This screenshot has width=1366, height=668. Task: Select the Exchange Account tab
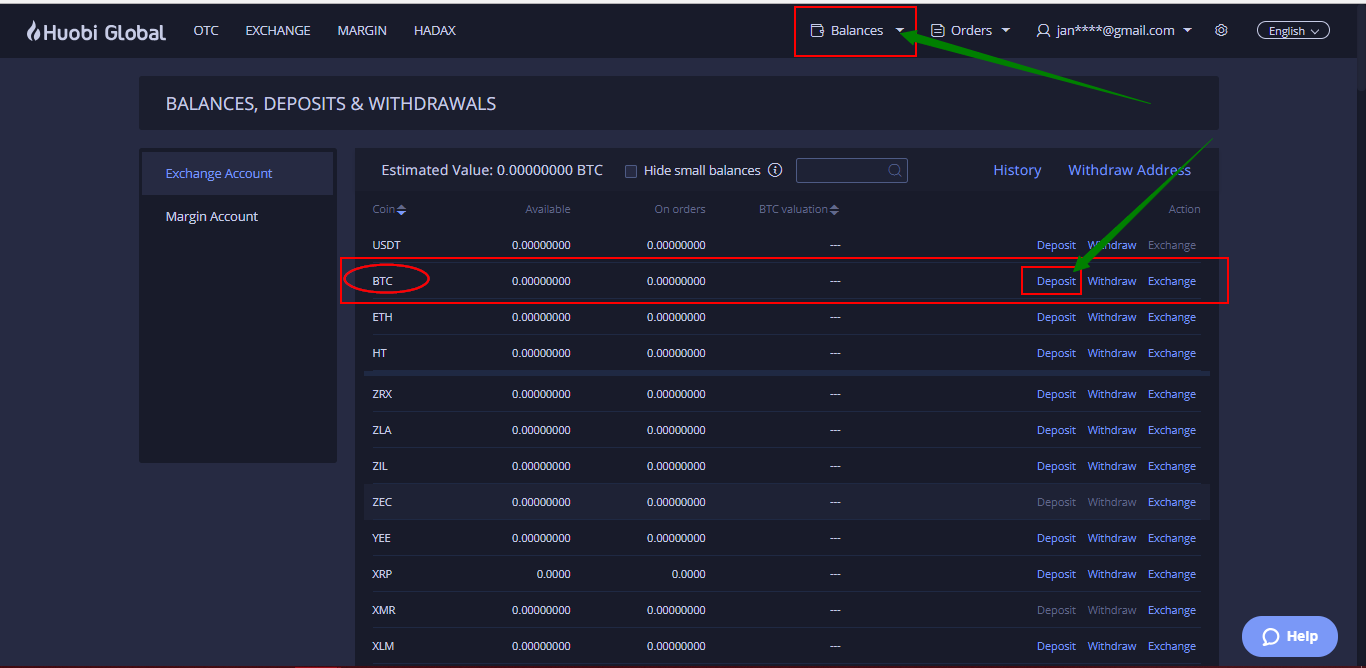pyautogui.click(x=237, y=173)
